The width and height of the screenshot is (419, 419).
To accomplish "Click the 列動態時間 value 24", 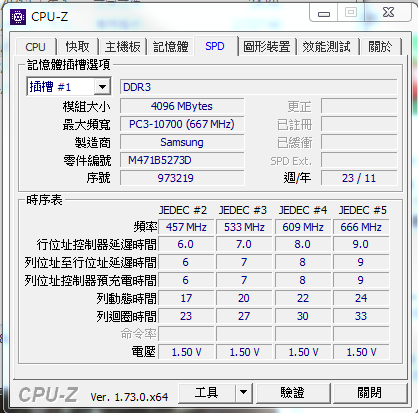I will tap(361, 298).
